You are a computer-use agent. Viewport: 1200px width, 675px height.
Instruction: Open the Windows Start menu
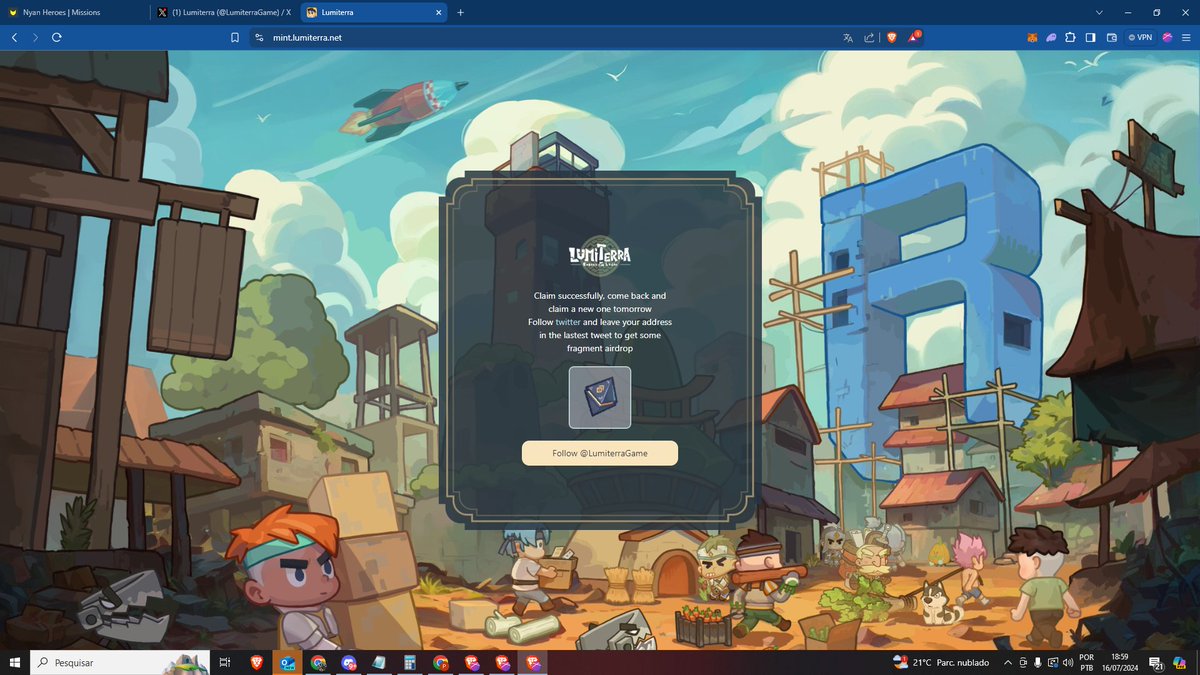tap(15, 662)
